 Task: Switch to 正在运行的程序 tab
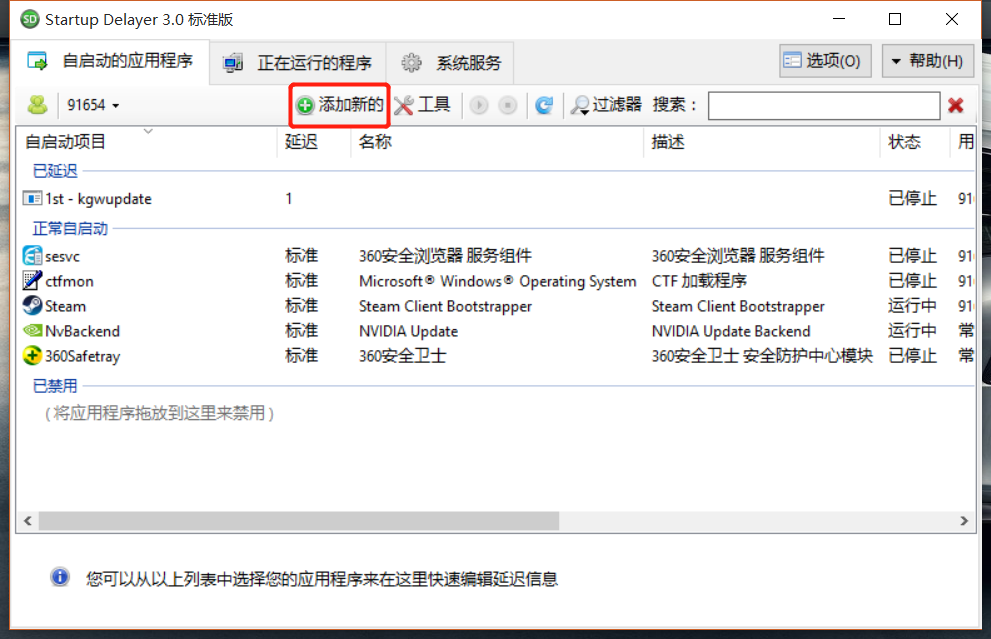pos(298,63)
